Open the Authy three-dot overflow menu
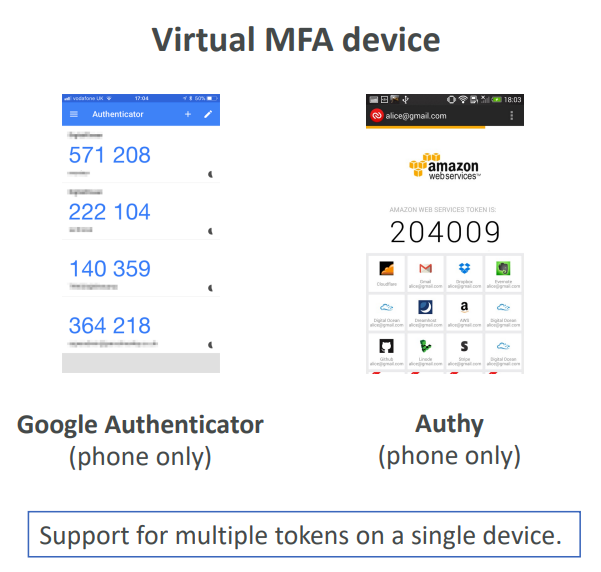This screenshot has width=601, height=572. click(x=512, y=116)
